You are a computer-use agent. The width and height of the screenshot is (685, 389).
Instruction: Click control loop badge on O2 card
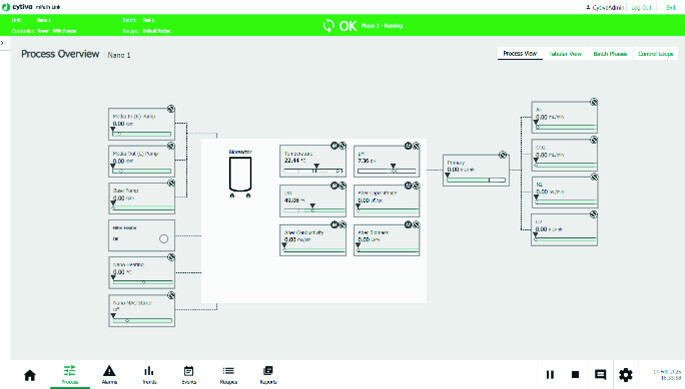(593, 214)
